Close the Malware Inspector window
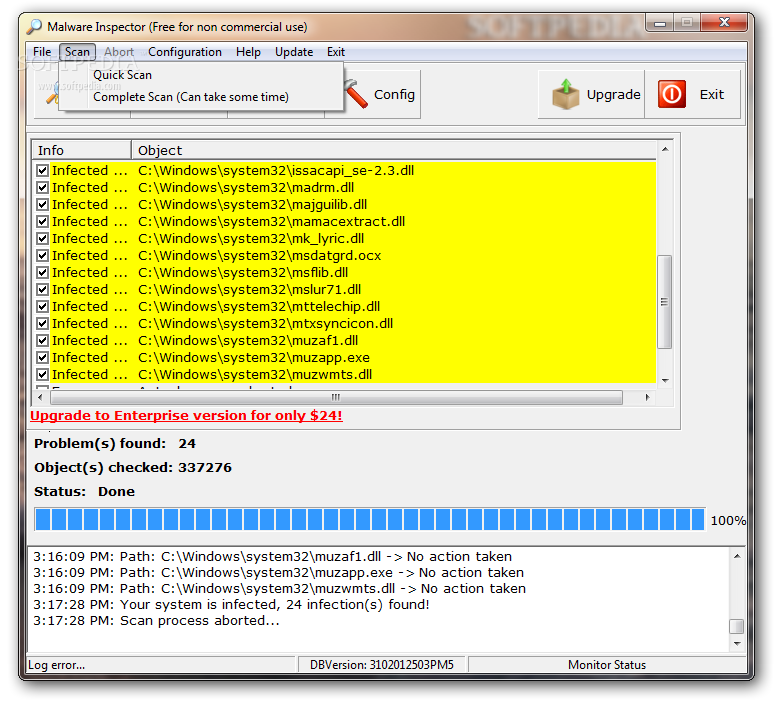Viewport: 775px width, 701px height. [x=725, y=22]
